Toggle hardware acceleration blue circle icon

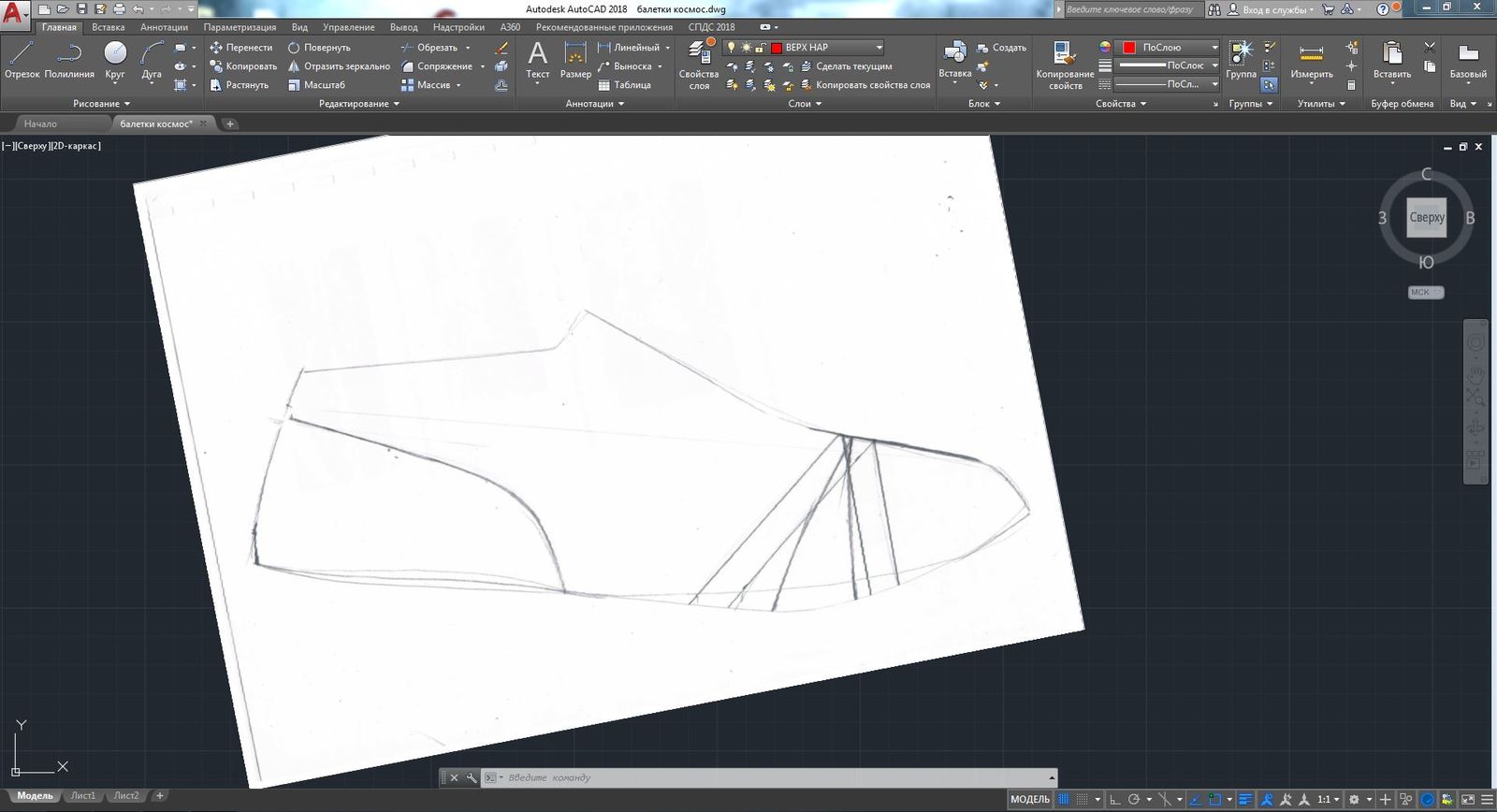pos(1428,800)
